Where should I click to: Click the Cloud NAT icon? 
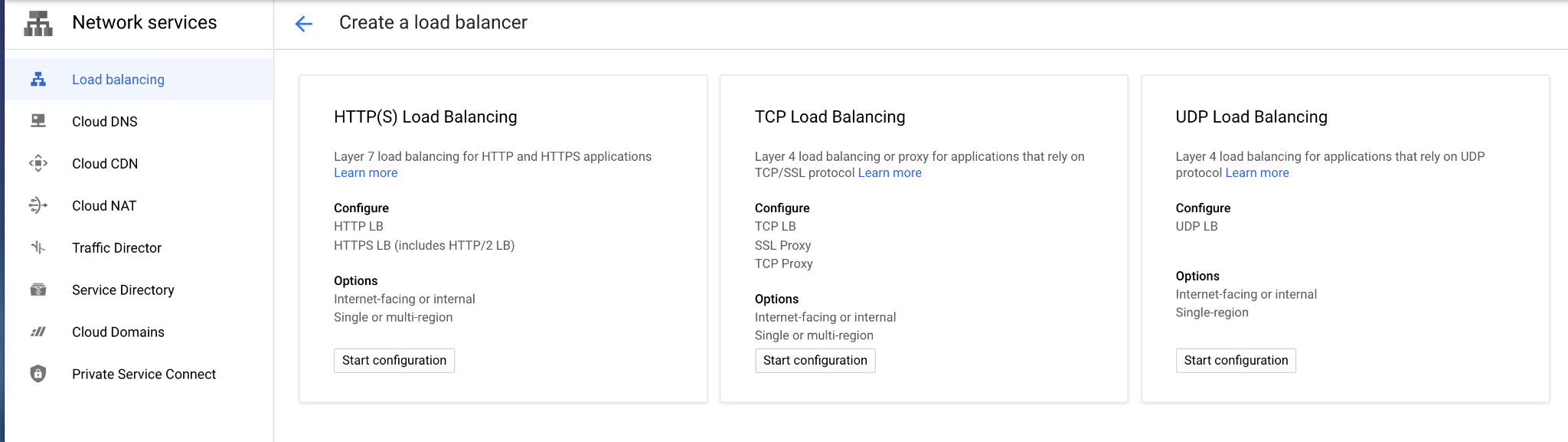pyautogui.click(x=38, y=205)
